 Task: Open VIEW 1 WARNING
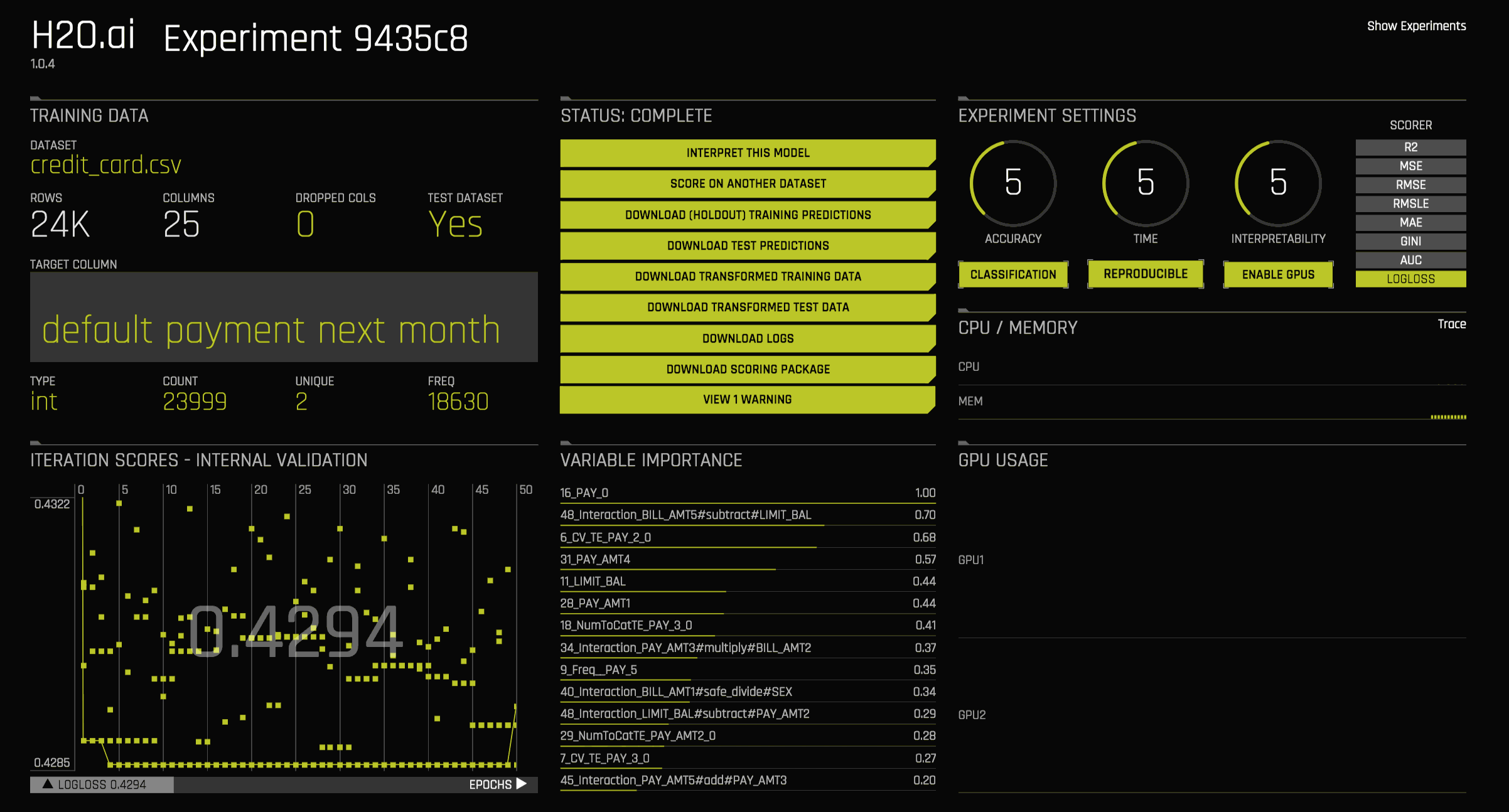coord(747,399)
